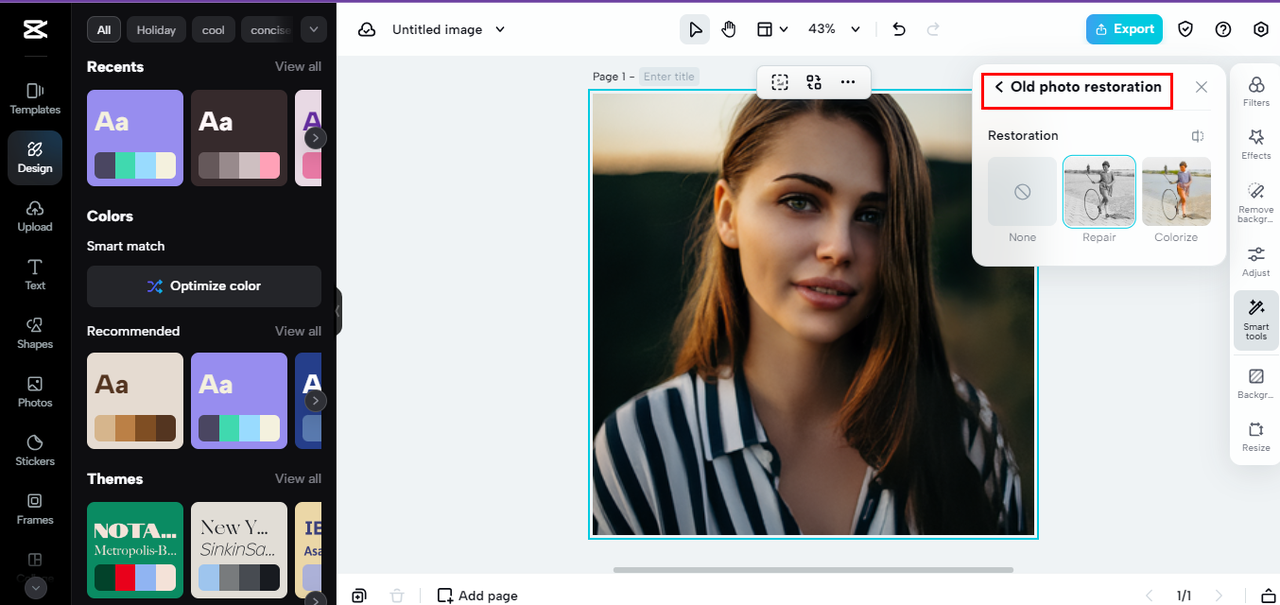Click View all next to Themes

coord(298,479)
